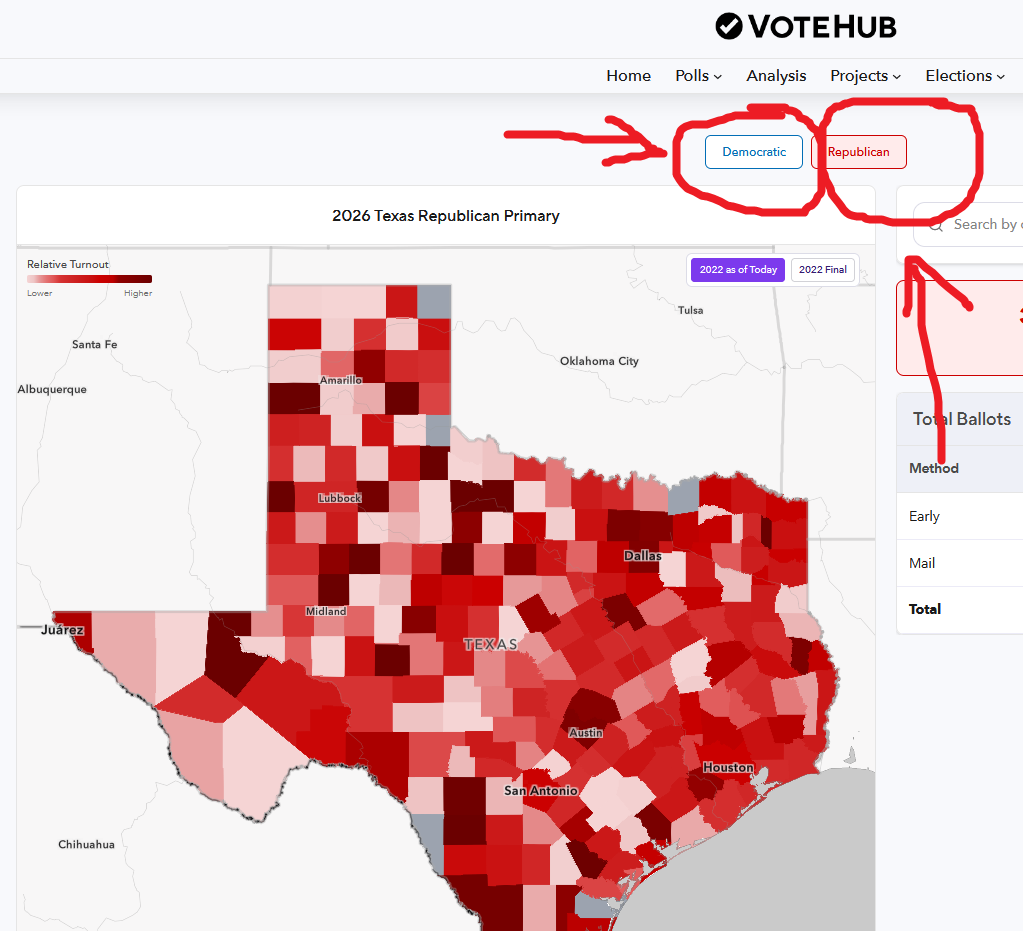1023x931 pixels.
Task: Switch map to "2022 Final" comparison
Action: tap(823, 270)
